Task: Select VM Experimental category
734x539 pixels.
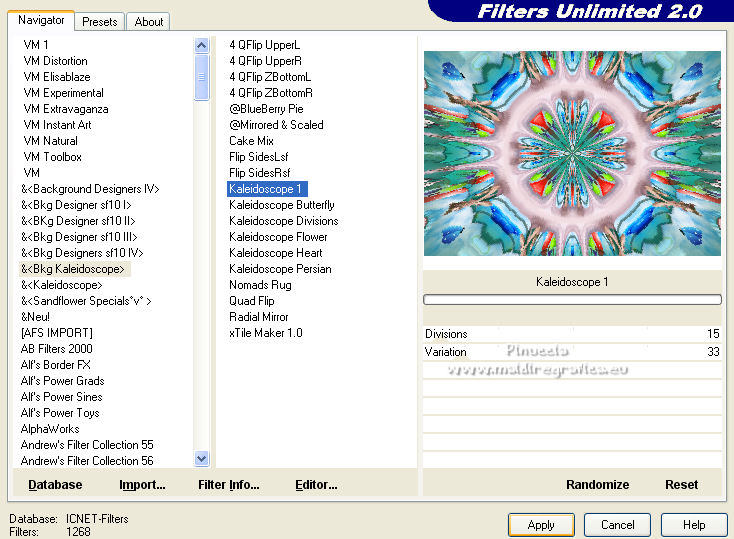Action: coord(63,93)
